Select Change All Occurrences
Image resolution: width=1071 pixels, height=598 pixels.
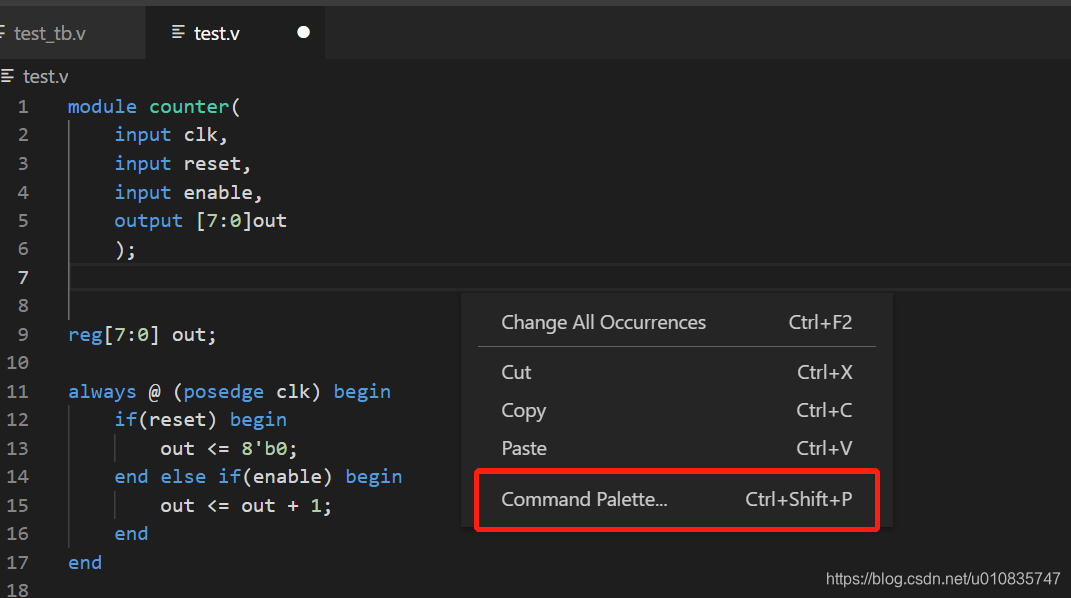[603, 322]
